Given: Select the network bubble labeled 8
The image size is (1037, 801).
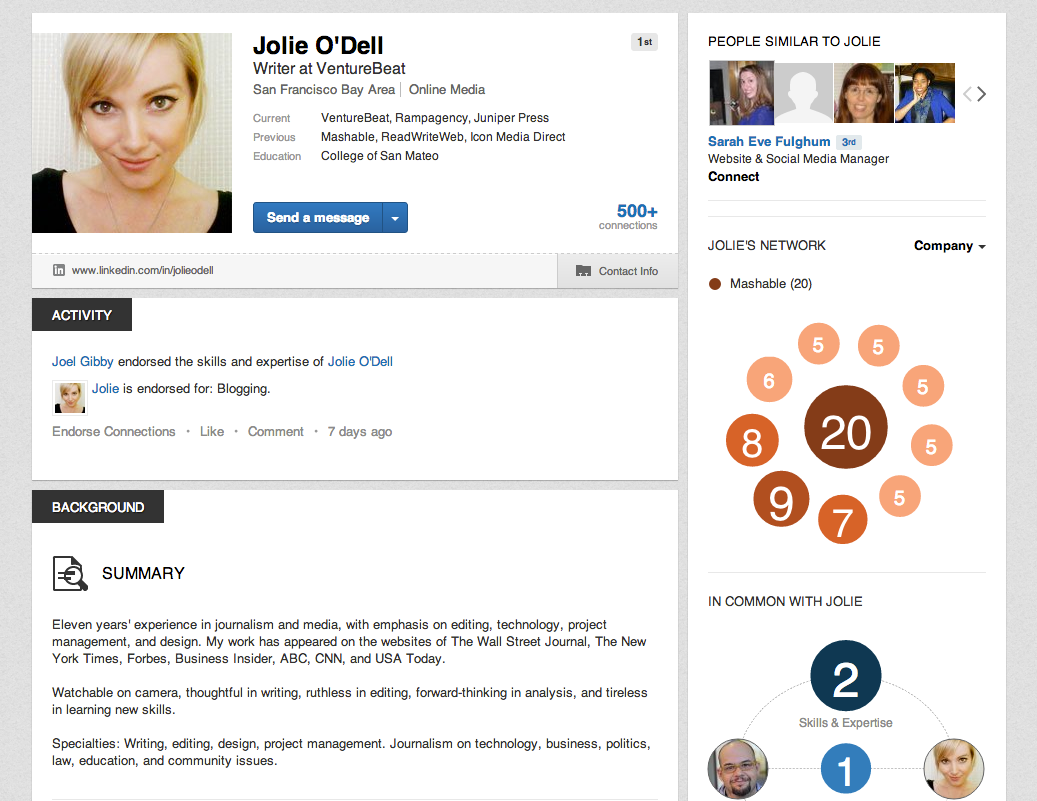Looking at the screenshot, I should 752,441.
